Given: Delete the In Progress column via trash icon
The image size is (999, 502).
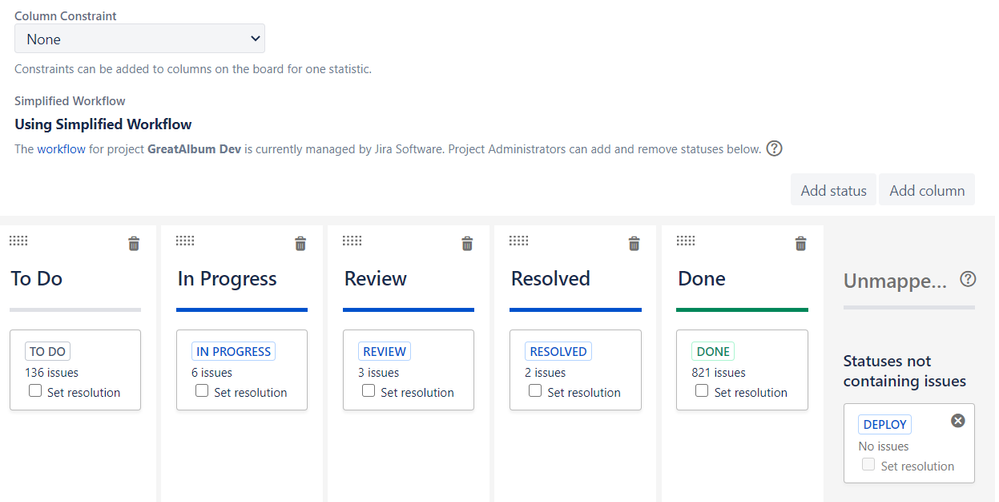Looking at the screenshot, I should point(301,243).
